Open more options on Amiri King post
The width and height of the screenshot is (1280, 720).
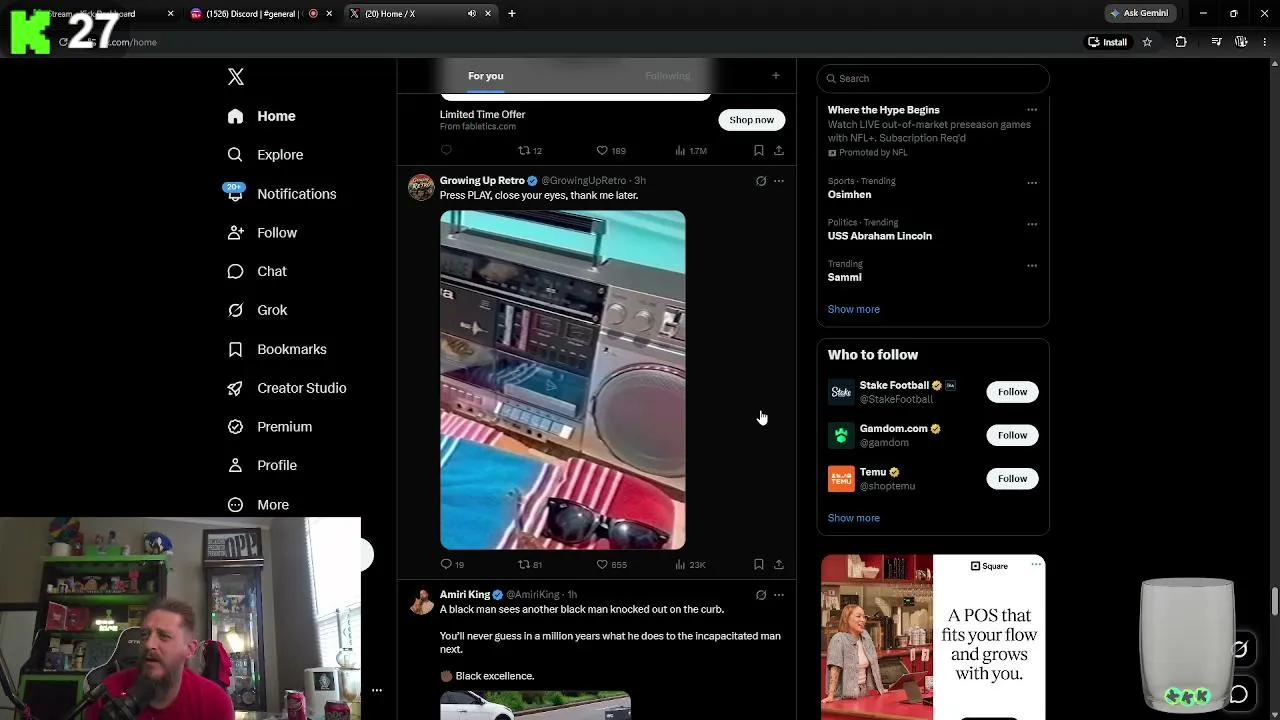[779, 595]
